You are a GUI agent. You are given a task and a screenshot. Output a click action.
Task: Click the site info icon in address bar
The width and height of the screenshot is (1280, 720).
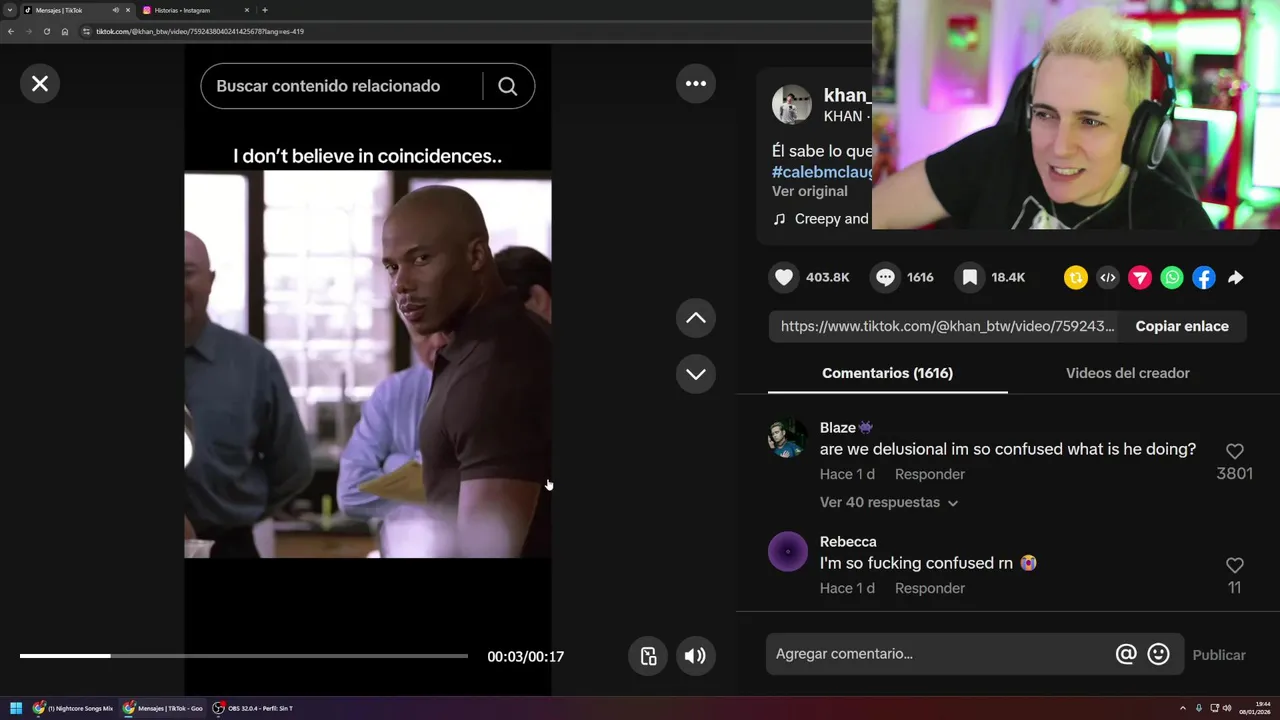[x=87, y=31]
